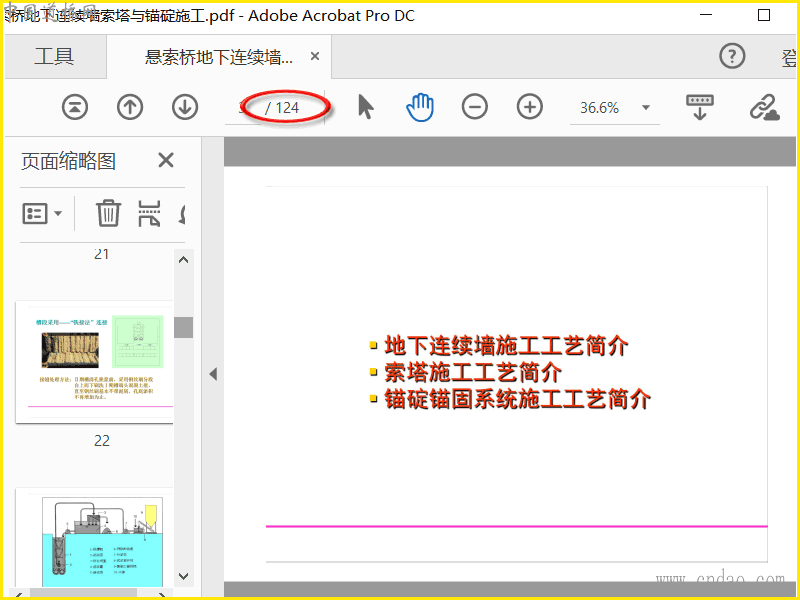Collapse the navigation pane arrow
Screen dimensions: 800x600
(213, 374)
